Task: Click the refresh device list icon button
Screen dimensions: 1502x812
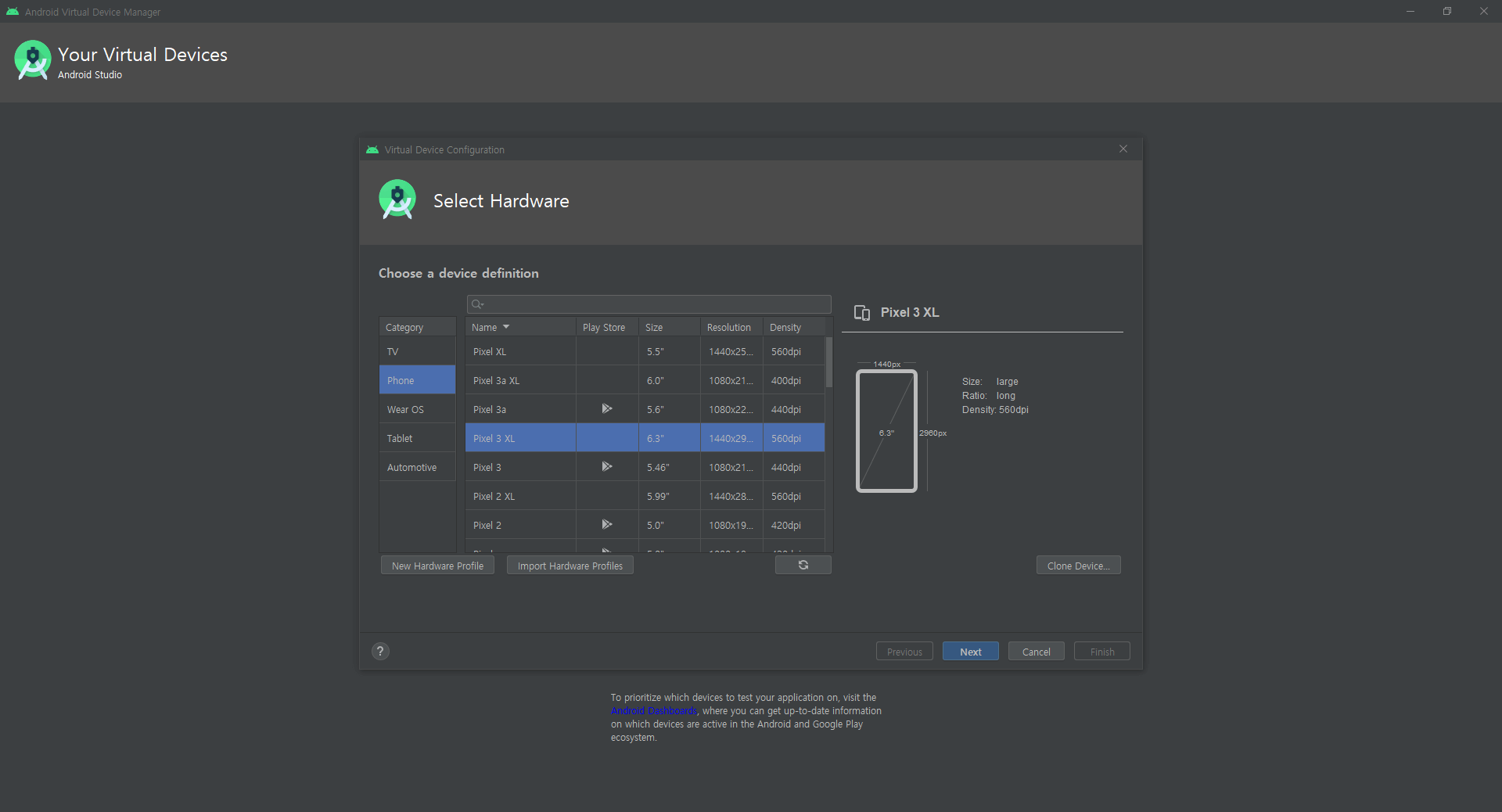Action: point(803,565)
